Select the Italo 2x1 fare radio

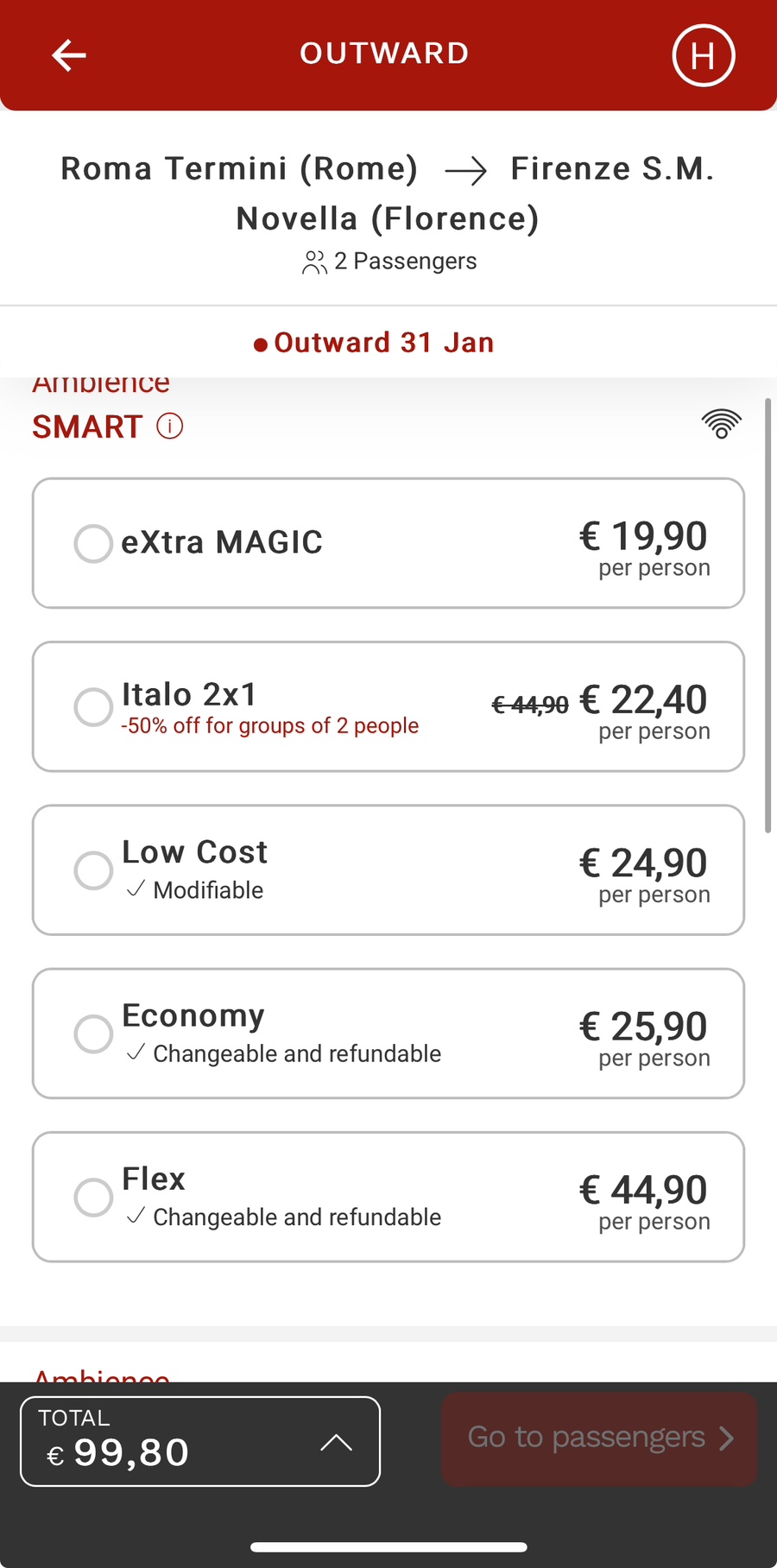tap(93, 707)
